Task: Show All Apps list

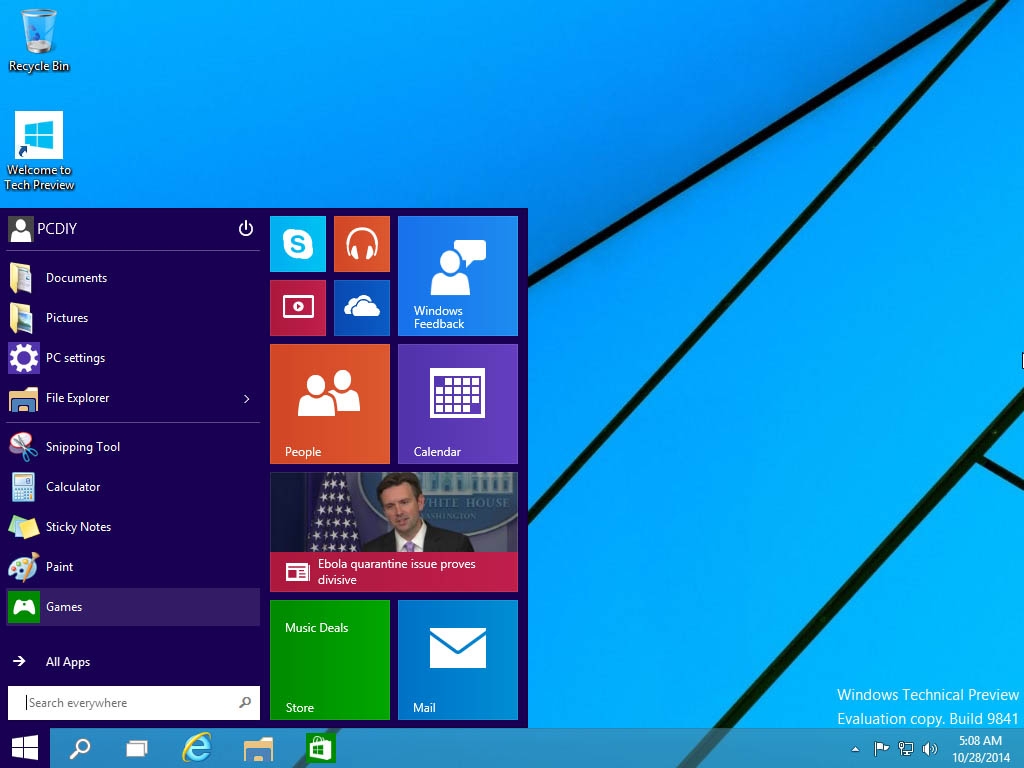Action: click(133, 662)
